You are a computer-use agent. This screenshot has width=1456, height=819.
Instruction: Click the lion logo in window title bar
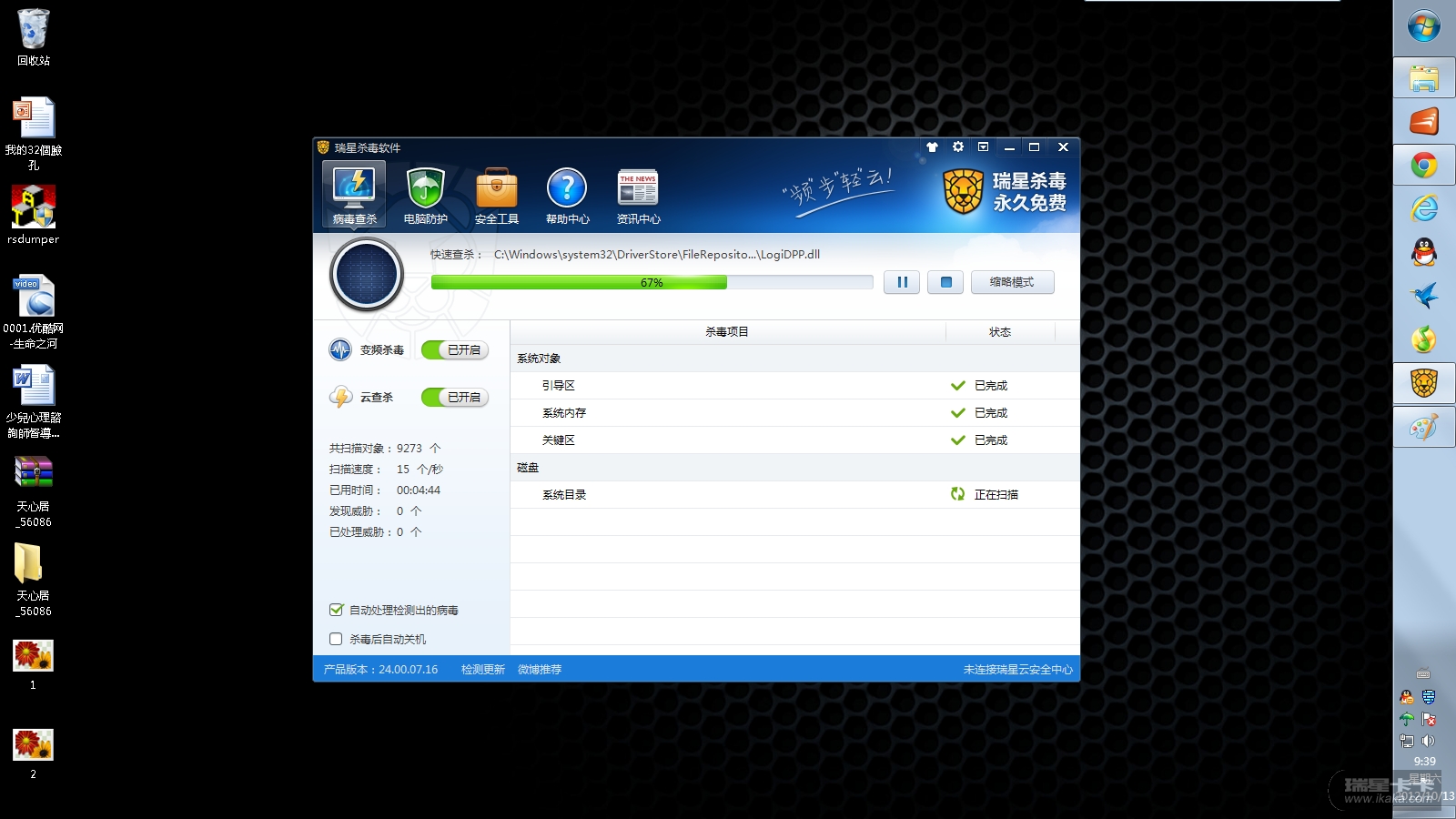coord(323,147)
